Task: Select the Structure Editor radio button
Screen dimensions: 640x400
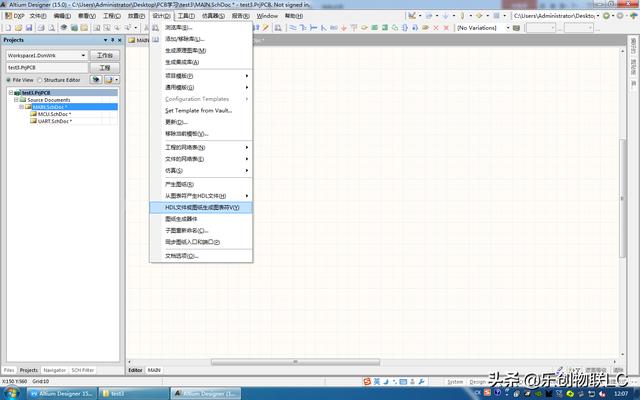Action: point(40,80)
